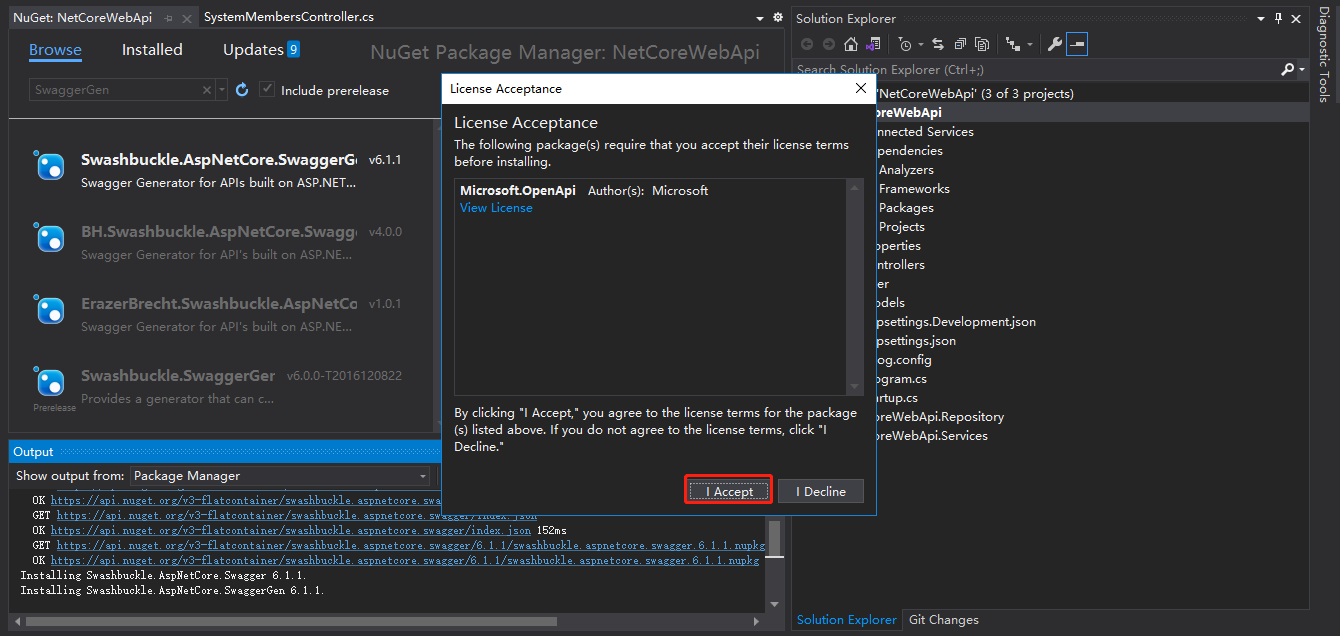Viewport: 1340px width, 636px height.
Task: Open the View License link
Action: (496, 208)
